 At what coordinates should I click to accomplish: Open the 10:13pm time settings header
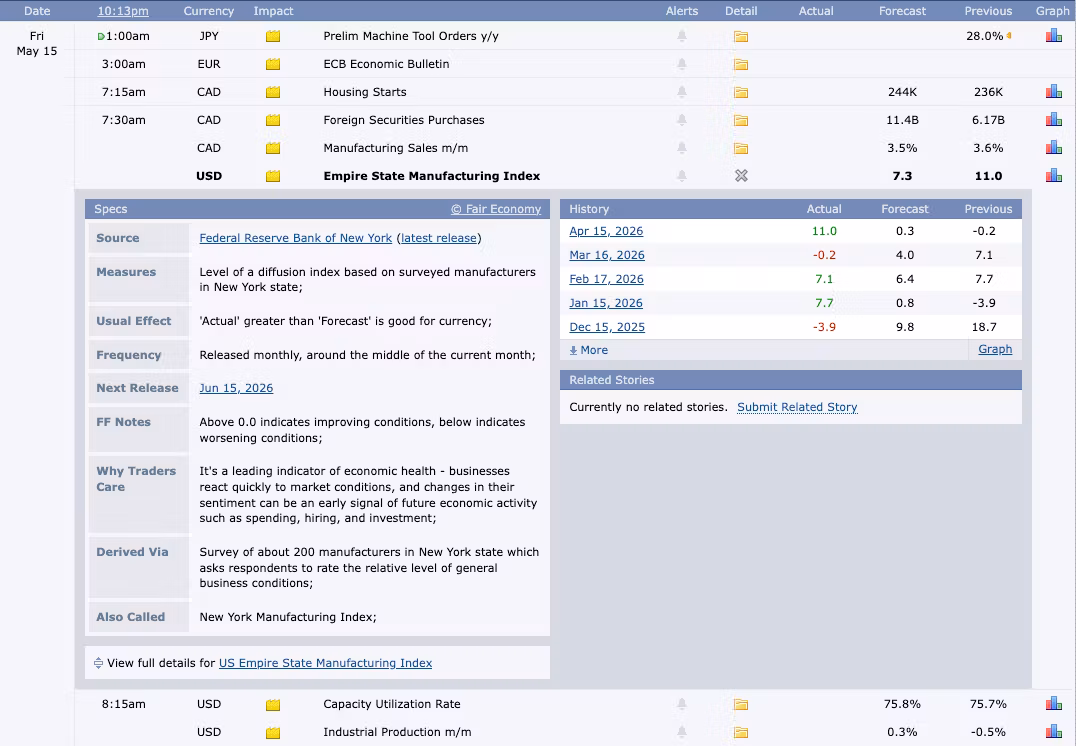point(123,11)
